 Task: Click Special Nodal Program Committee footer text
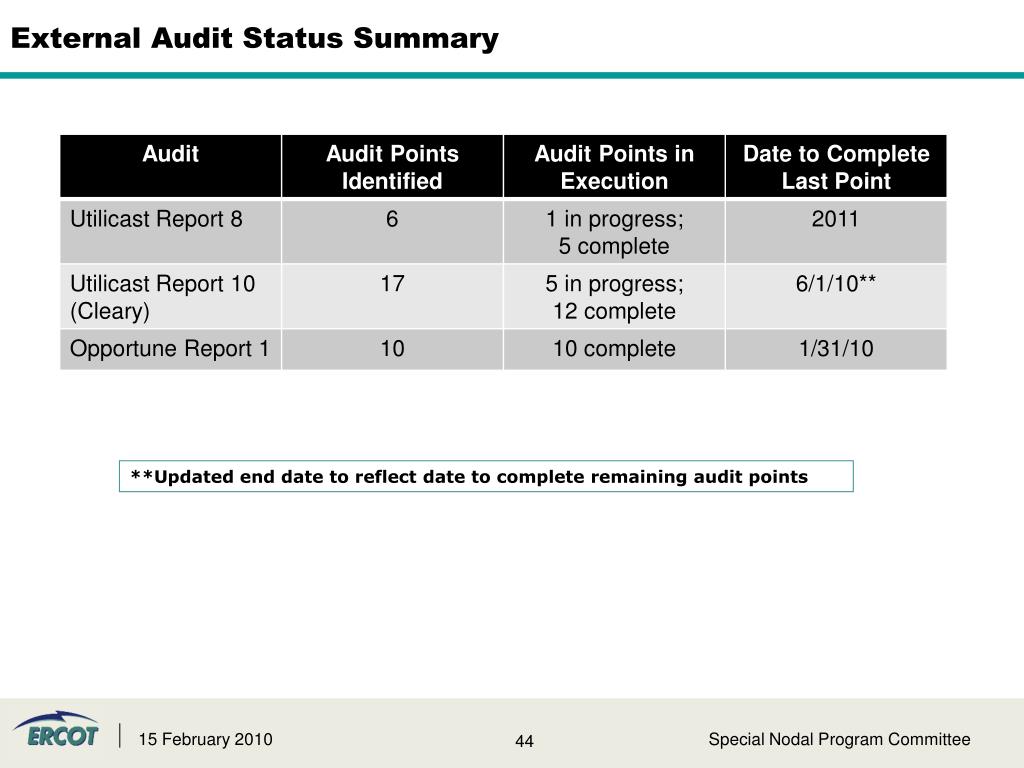[839, 739]
